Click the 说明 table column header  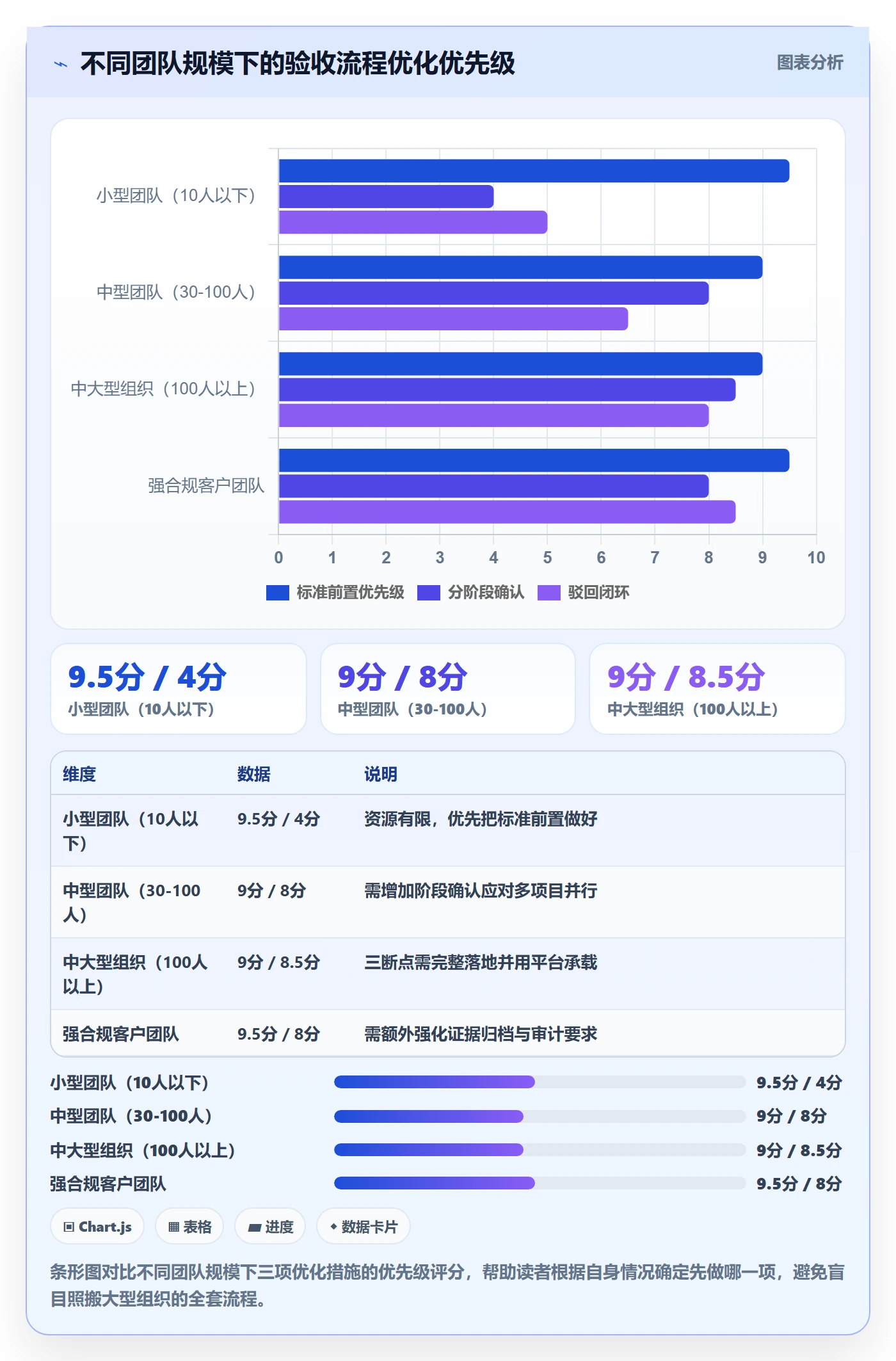381,774
